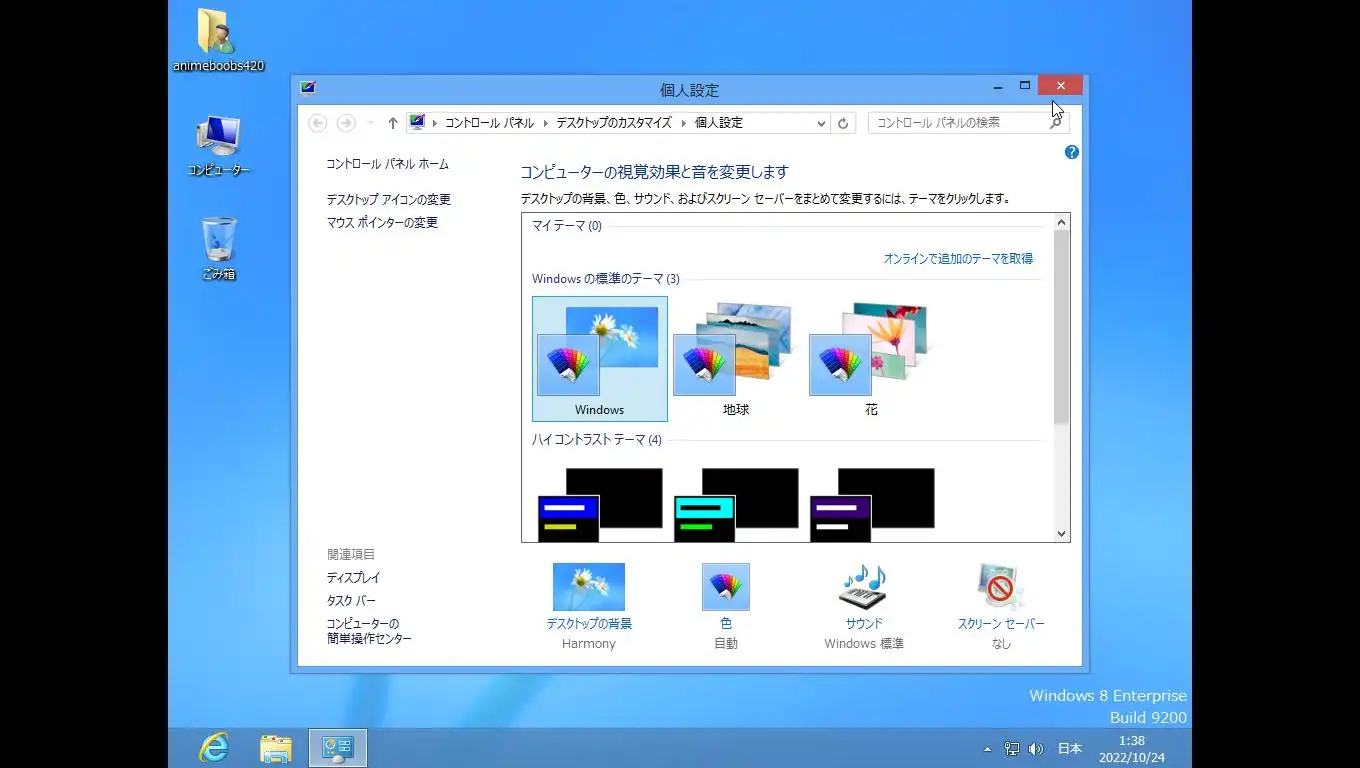The width and height of the screenshot is (1360, 768).
Task: Click the magnifier search icon
Action: (x=1056, y=122)
